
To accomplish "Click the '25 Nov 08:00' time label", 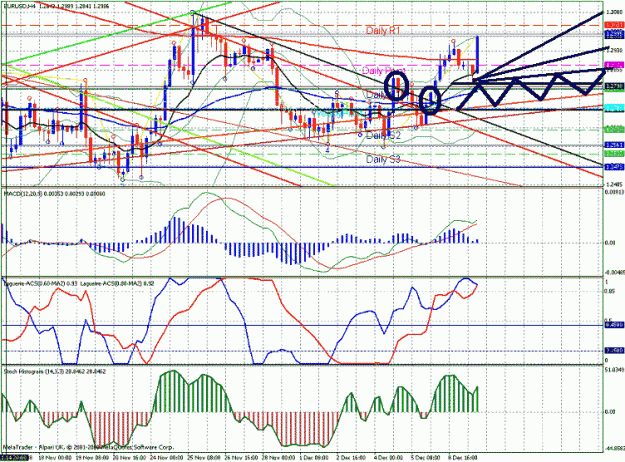I will coord(204,457).
